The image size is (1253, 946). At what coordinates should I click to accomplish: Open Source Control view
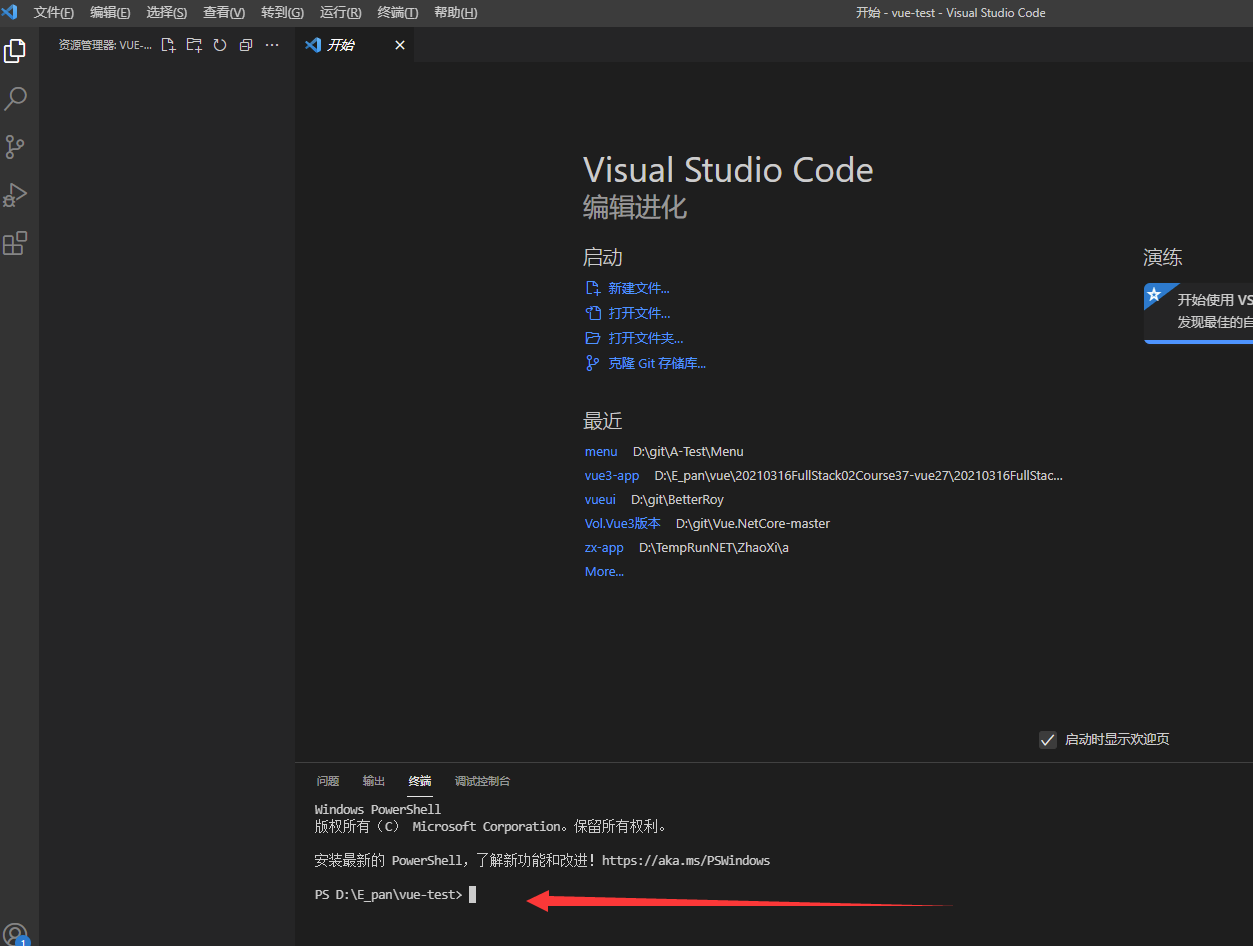coord(15,146)
